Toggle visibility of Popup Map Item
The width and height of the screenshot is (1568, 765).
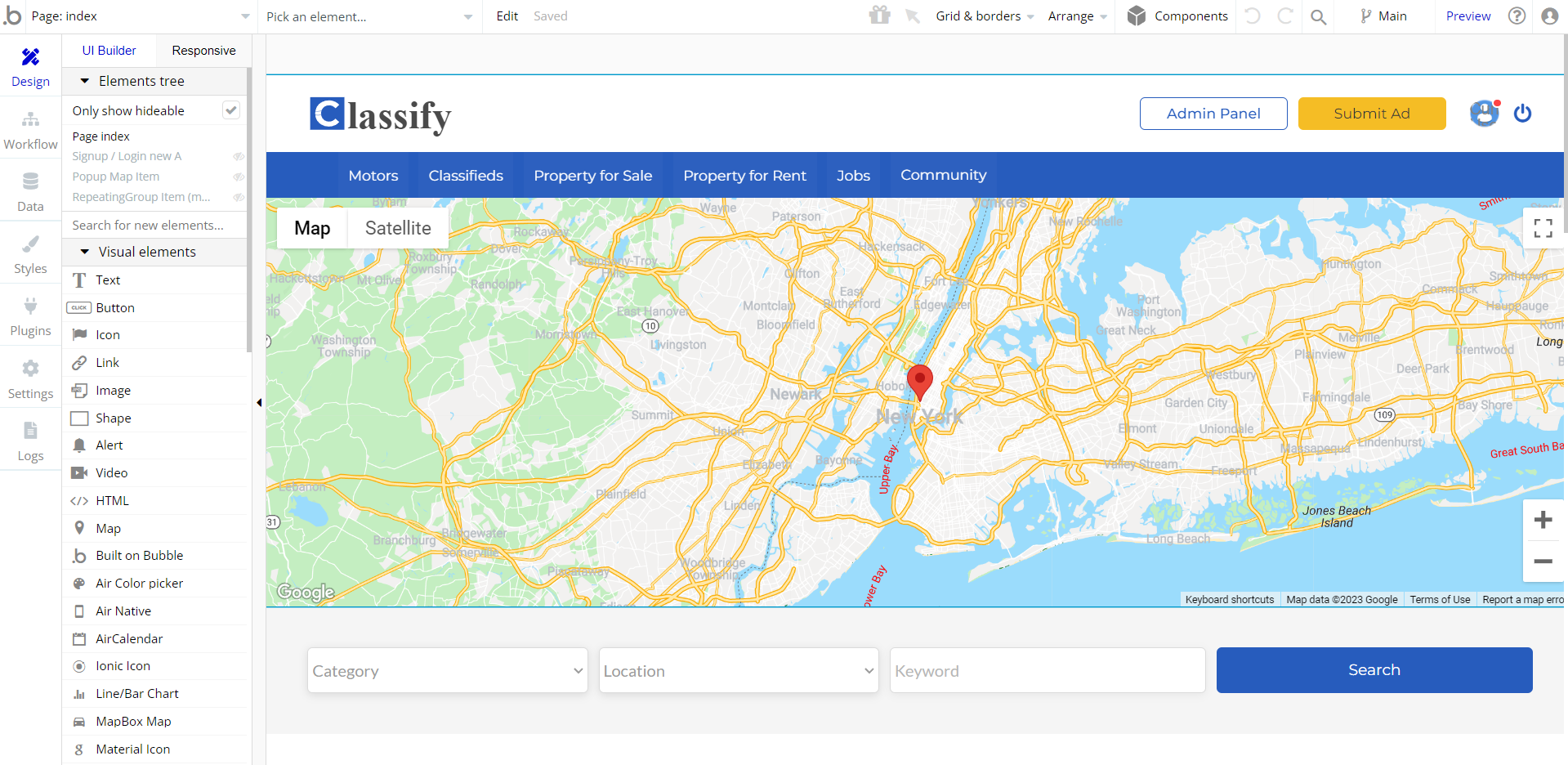[x=239, y=177]
